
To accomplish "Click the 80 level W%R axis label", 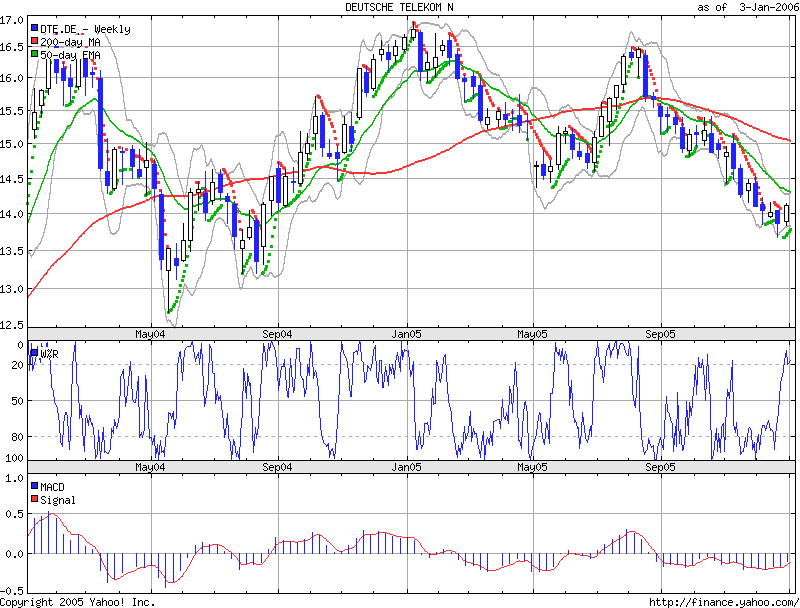I will [x=17, y=437].
